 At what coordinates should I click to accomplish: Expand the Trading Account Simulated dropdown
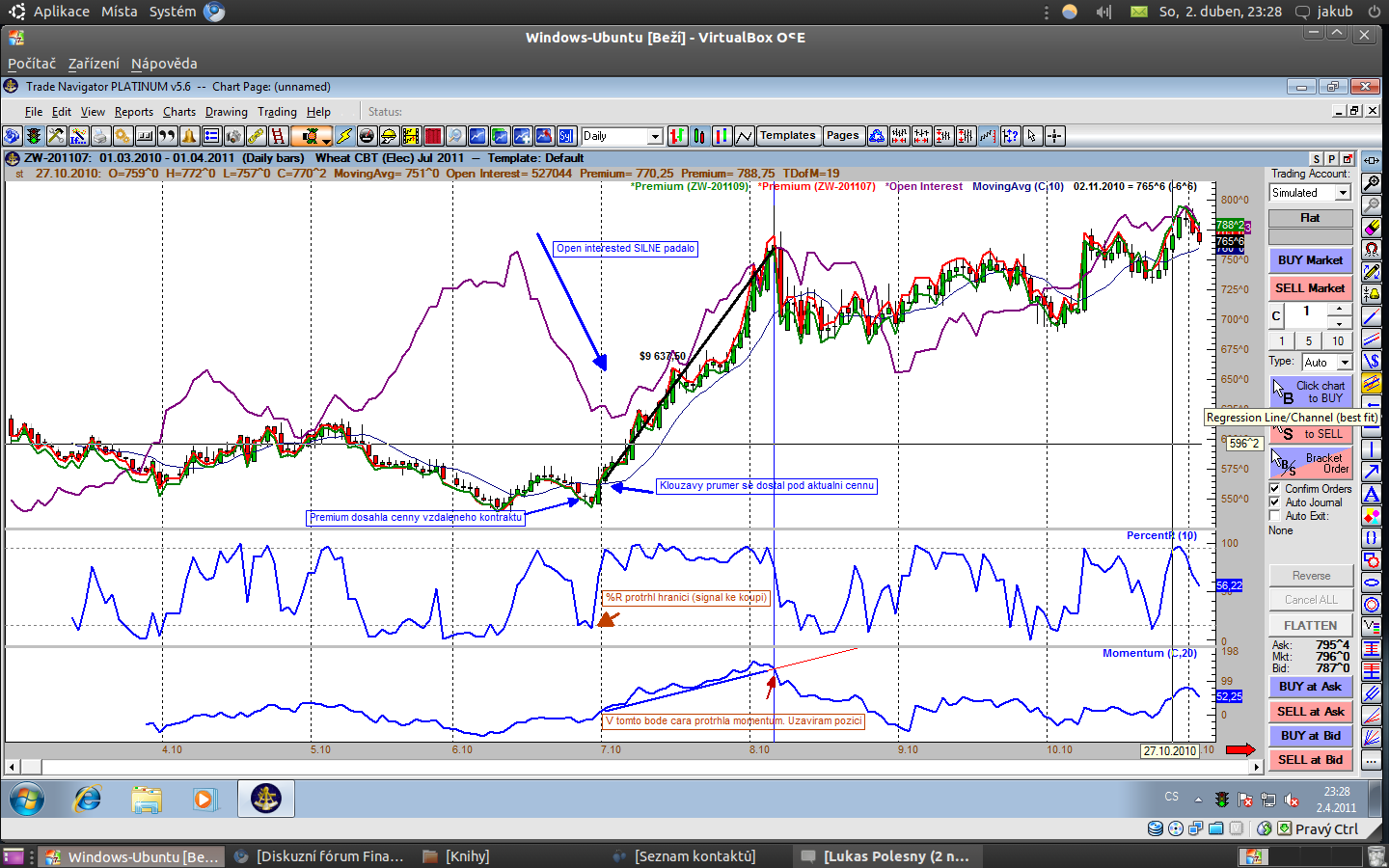1342,193
